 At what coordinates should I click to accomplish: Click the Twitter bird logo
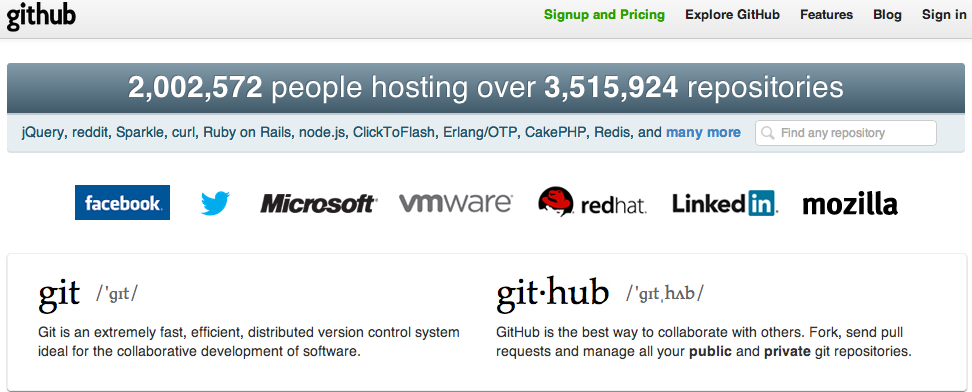[215, 203]
